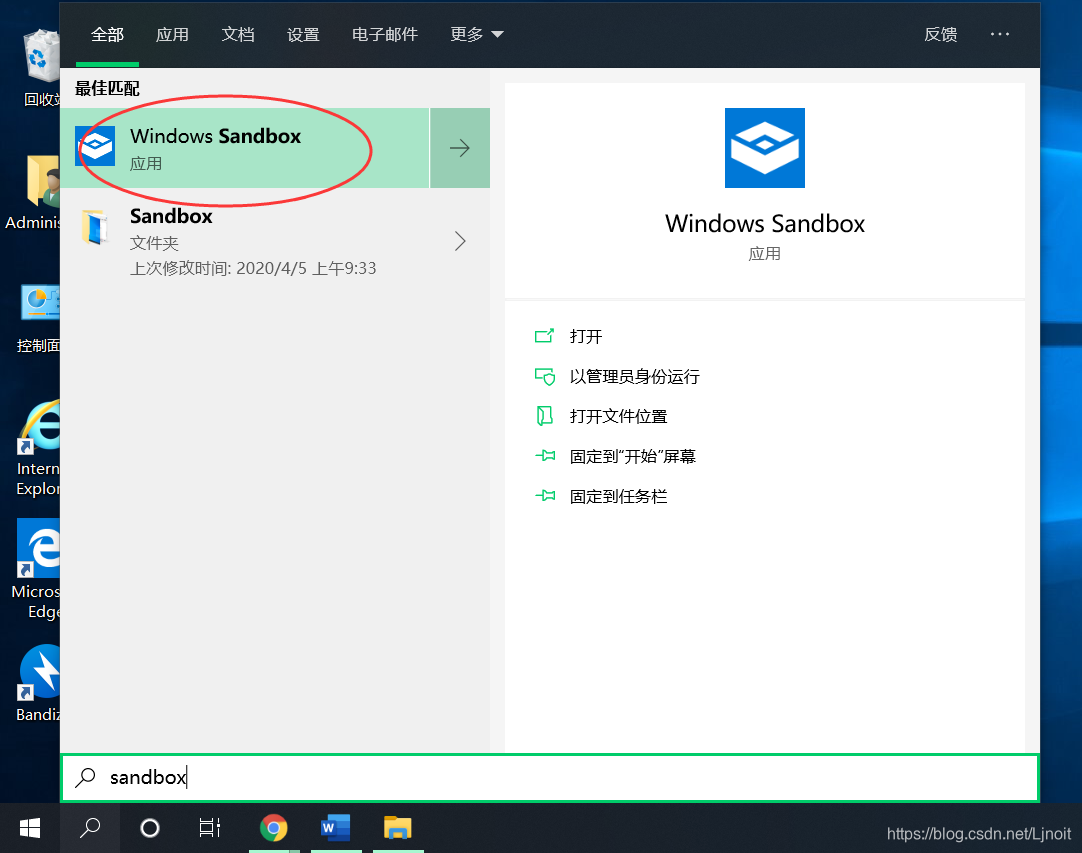Viewport: 1082px width, 853px height.
Task: Open the 设置 search tab
Action: point(303,35)
